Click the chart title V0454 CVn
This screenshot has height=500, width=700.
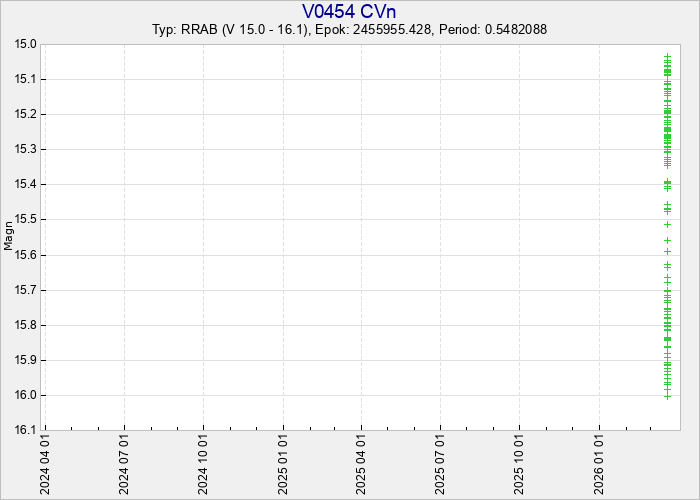tap(349, 11)
